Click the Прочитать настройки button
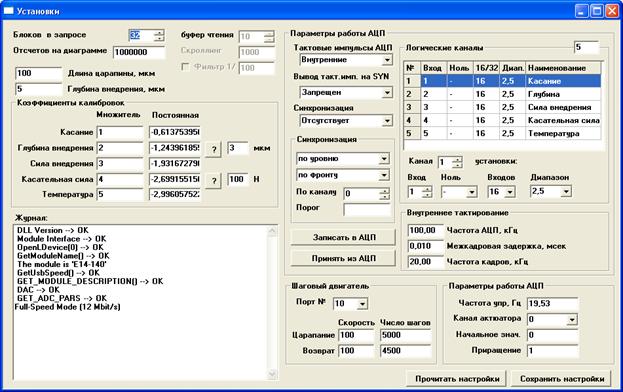 pos(457,379)
